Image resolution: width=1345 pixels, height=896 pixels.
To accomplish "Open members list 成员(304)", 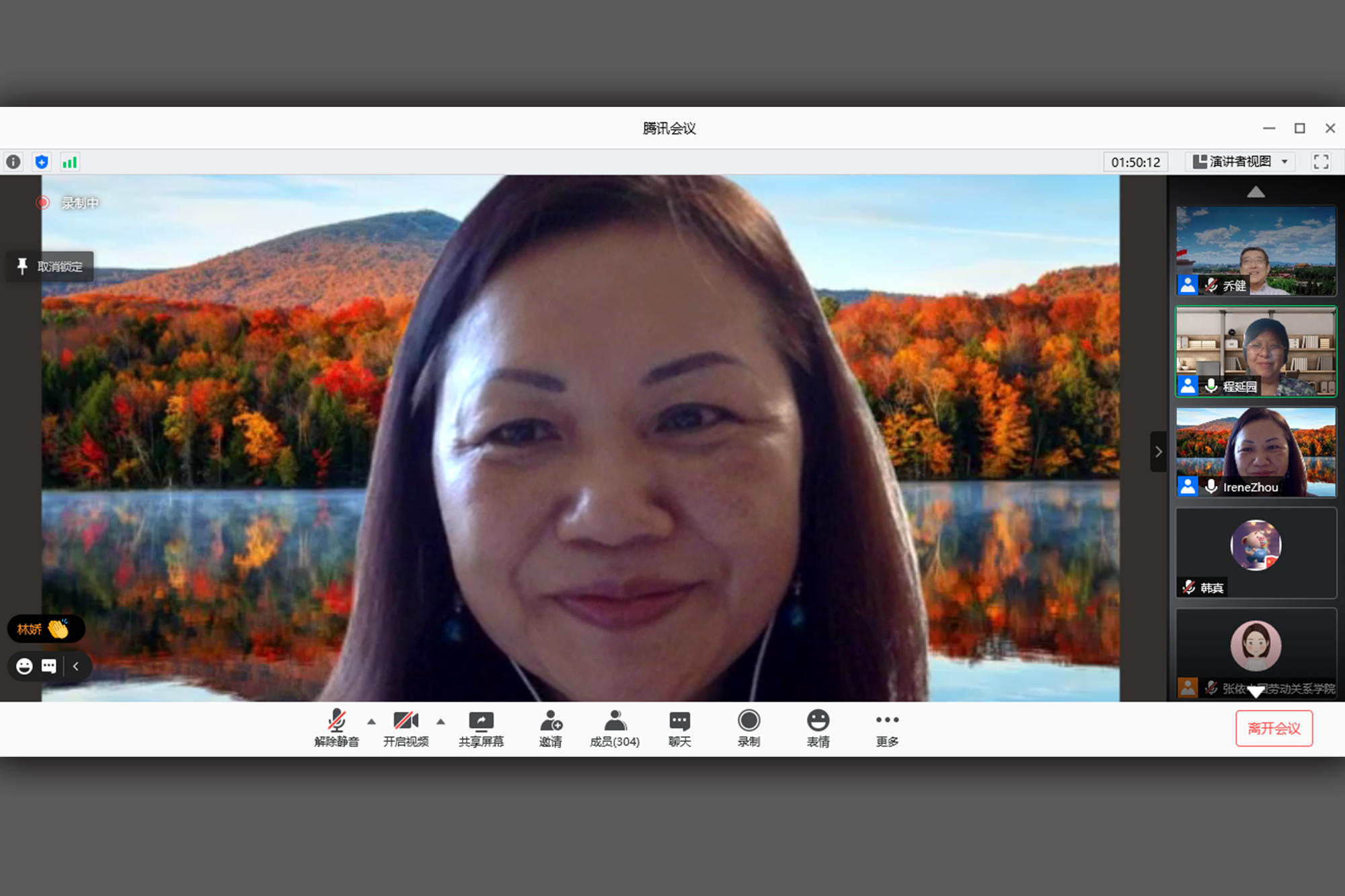I will [x=615, y=729].
